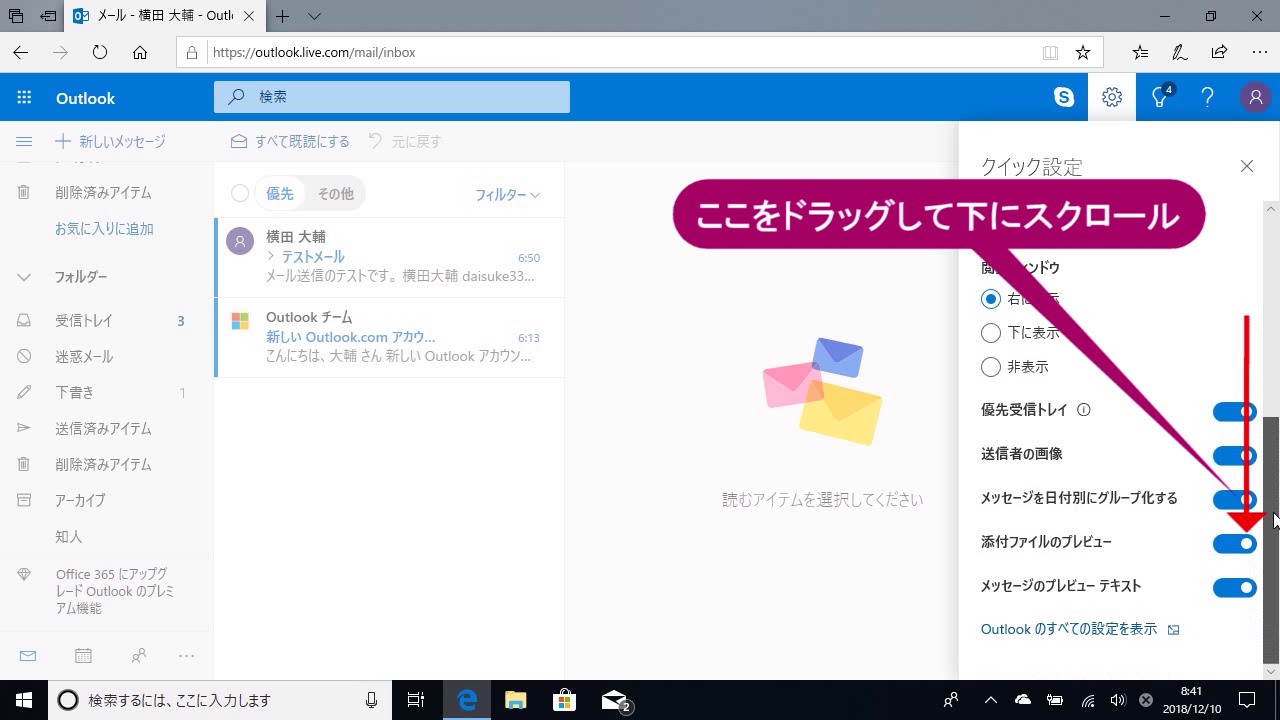Image resolution: width=1280 pixels, height=720 pixels.
Task: Open the Outlook app launcher grid
Action: click(x=24, y=98)
